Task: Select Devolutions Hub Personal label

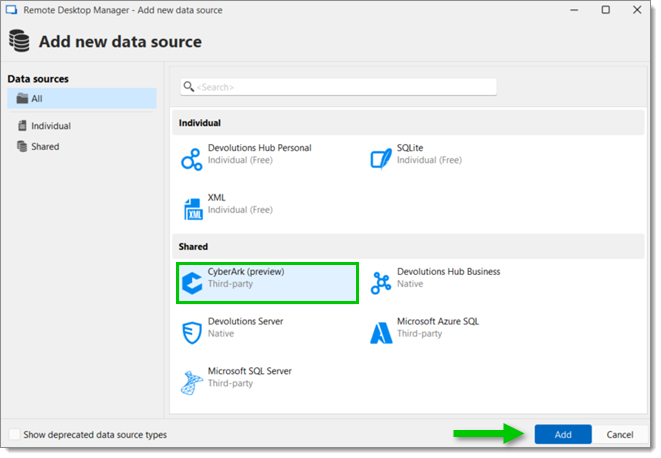Action: click(259, 148)
